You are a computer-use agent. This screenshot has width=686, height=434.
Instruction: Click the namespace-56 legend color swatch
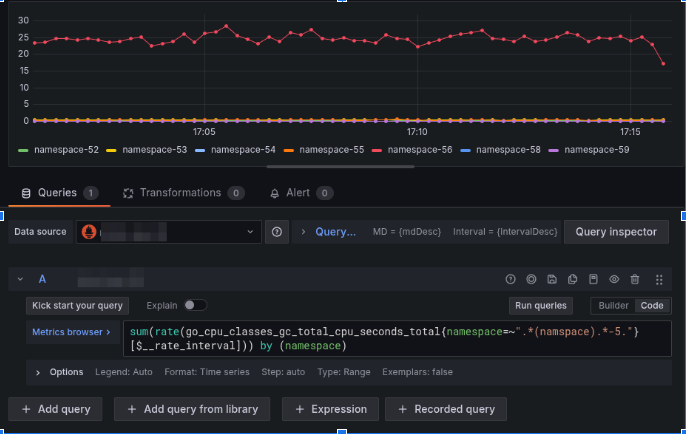377,149
